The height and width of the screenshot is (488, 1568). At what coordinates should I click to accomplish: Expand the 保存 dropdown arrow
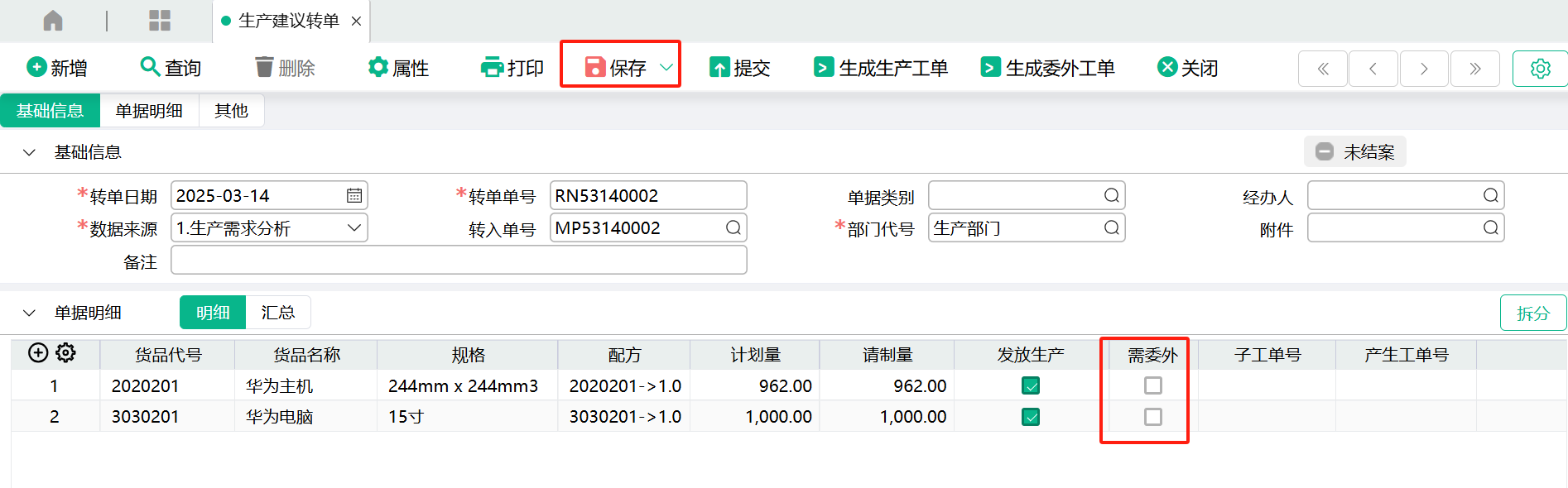pyautogui.click(x=666, y=68)
